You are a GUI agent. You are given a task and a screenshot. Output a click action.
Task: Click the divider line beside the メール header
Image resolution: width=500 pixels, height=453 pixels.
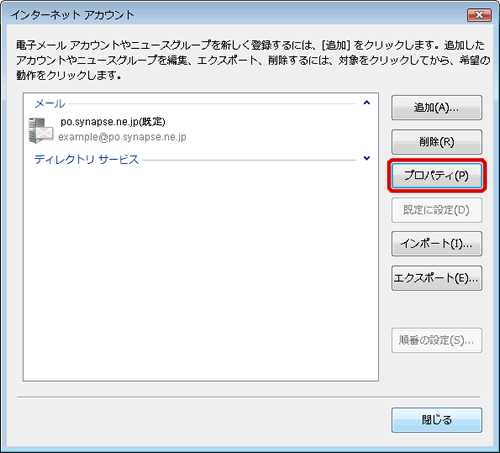click(213, 104)
